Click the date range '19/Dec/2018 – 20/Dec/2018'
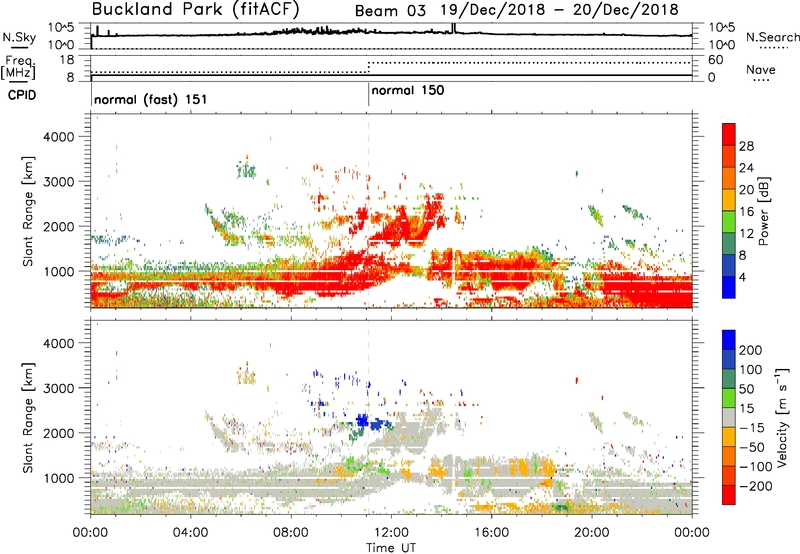This screenshot has height=554, width=800. pyautogui.click(x=560, y=10)
